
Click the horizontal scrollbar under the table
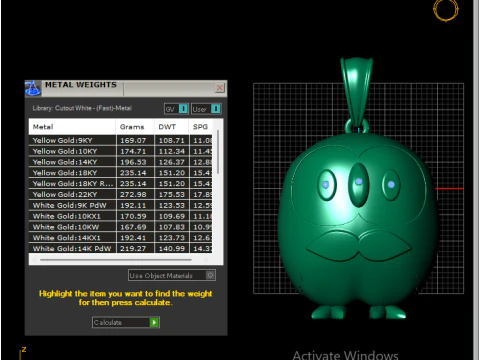[x=116, y=260]
